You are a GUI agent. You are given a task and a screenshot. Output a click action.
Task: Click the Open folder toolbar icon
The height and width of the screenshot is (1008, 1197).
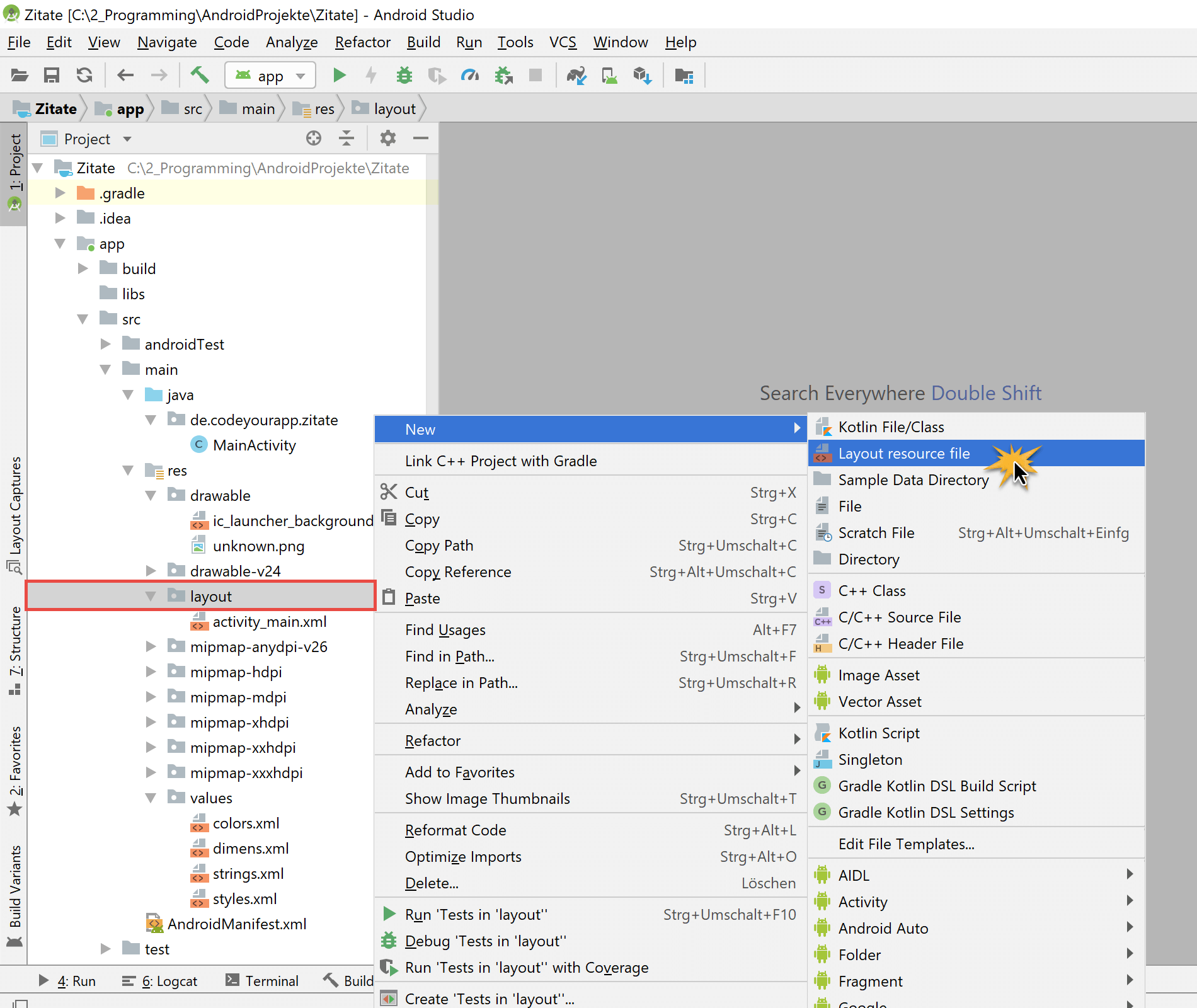(x=20, y=76)
